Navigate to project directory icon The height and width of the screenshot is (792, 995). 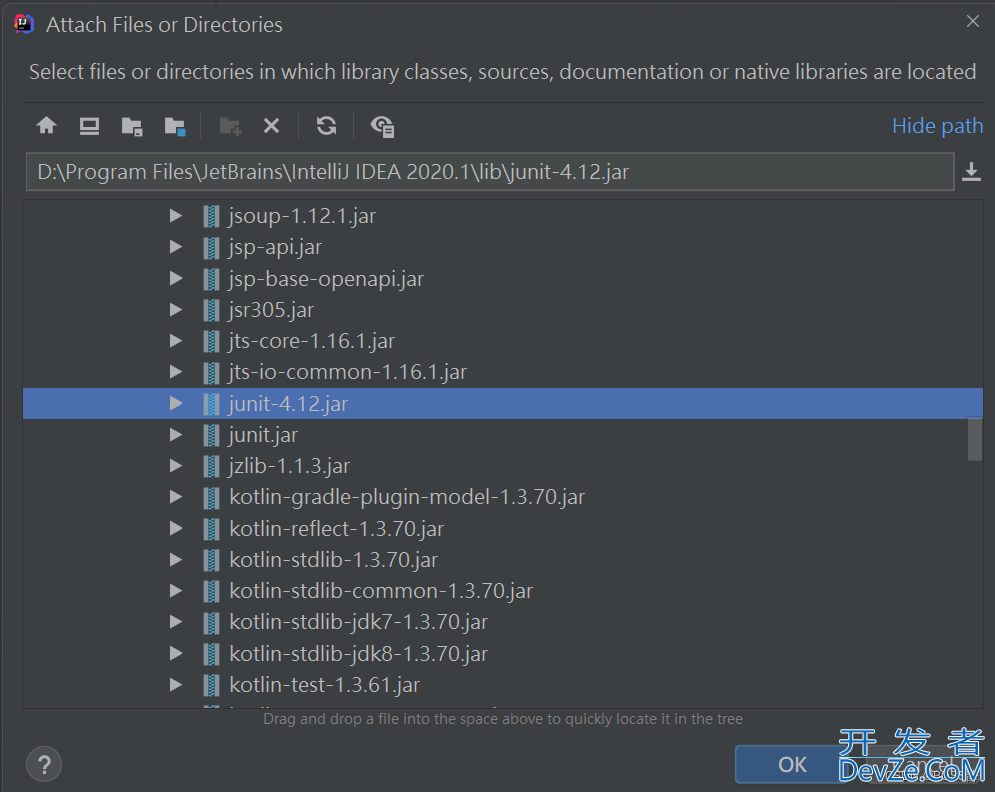(x=132, y=126)
